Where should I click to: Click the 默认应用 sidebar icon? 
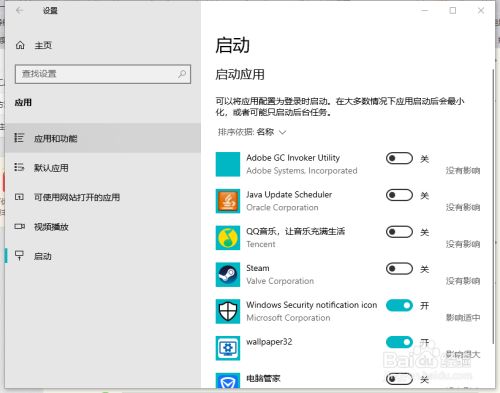coord(19,167)
